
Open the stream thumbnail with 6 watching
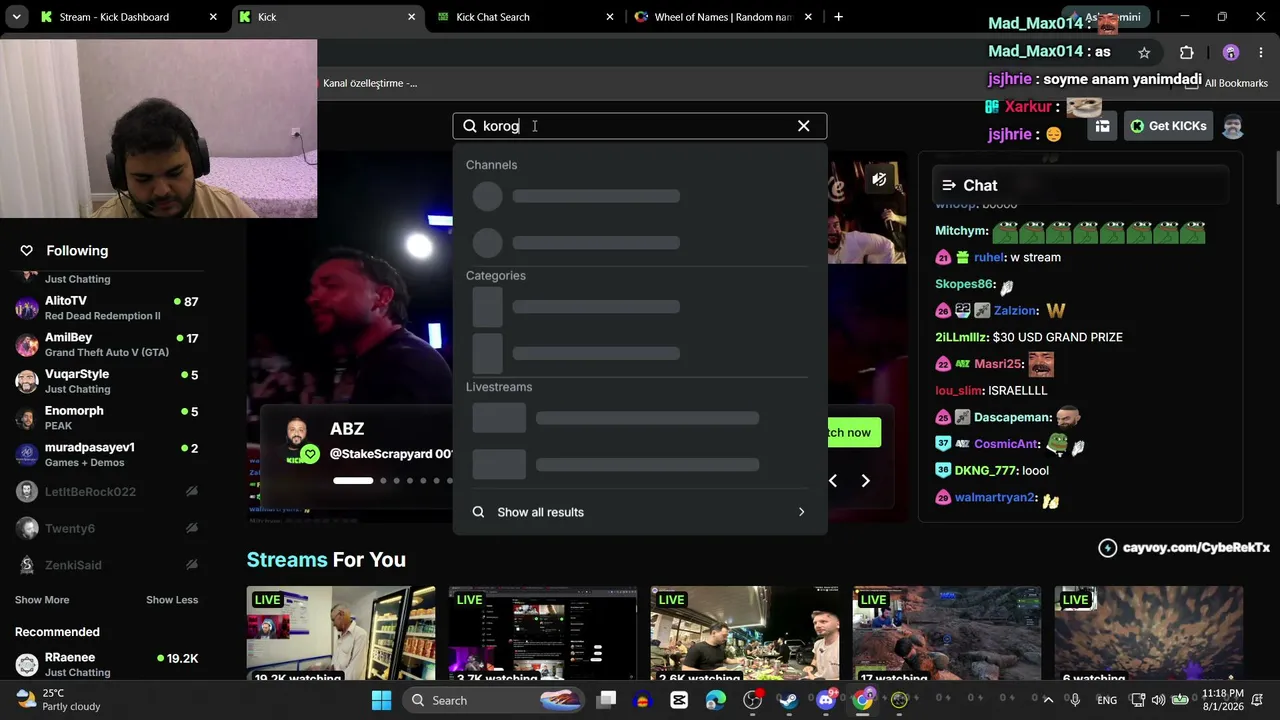coord(1149,633)
